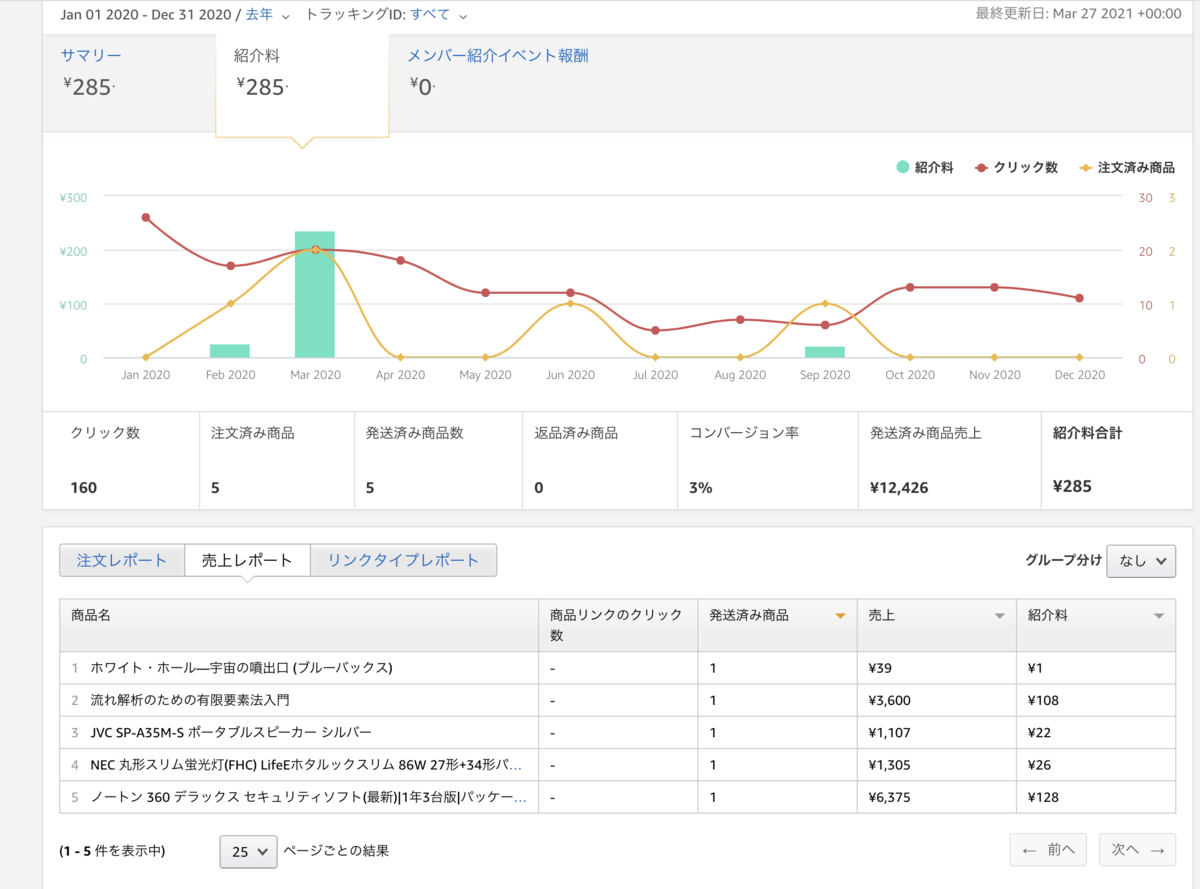
Task: Open the トラッキングID すべて dropdown
Action: coord(439,15)
